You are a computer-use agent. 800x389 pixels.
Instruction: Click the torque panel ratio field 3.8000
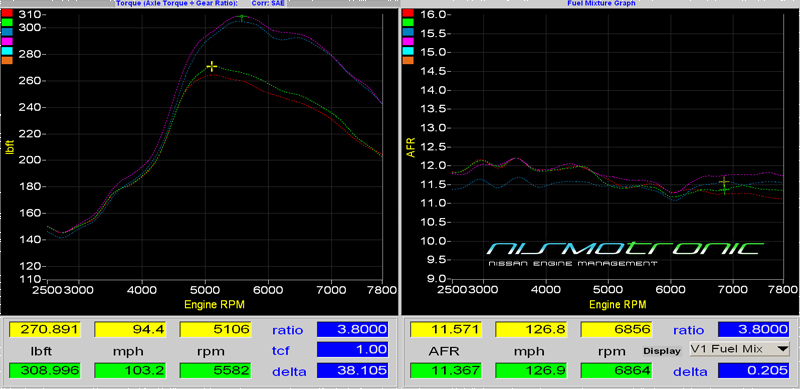pyautogui.click(x=353, y=329)
